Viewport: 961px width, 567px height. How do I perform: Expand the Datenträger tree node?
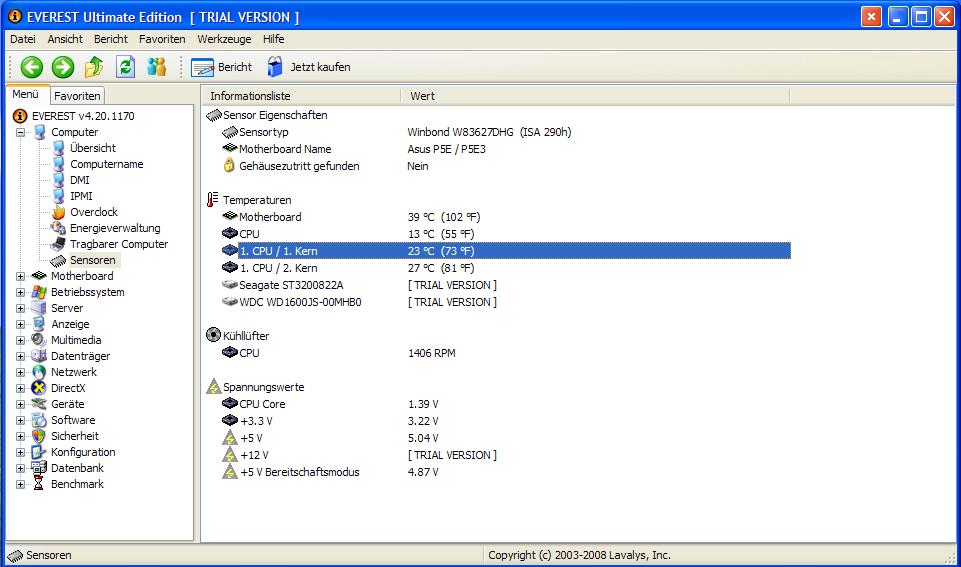tap(21, 356)
